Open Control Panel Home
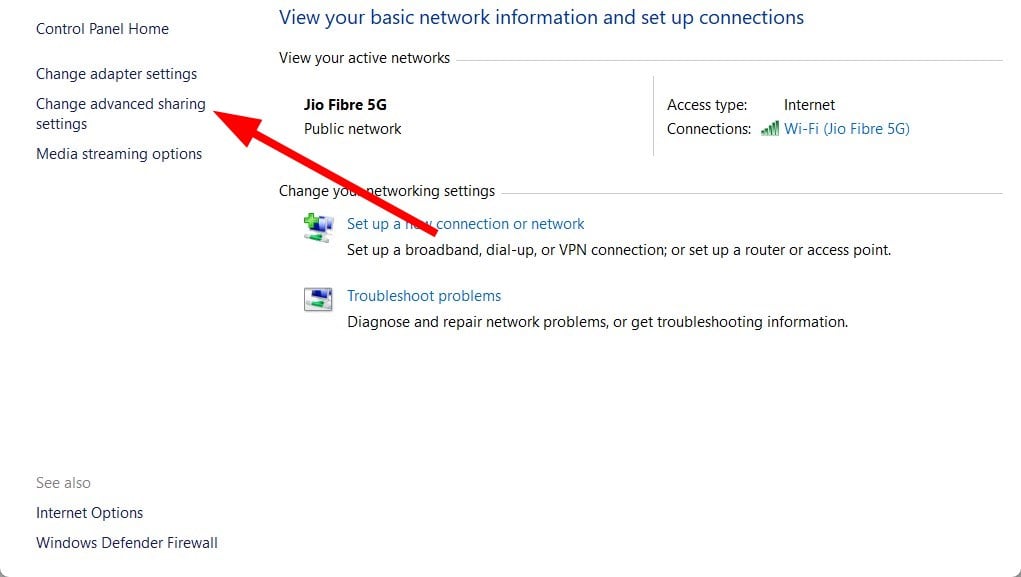 click(x=102, y=29)
